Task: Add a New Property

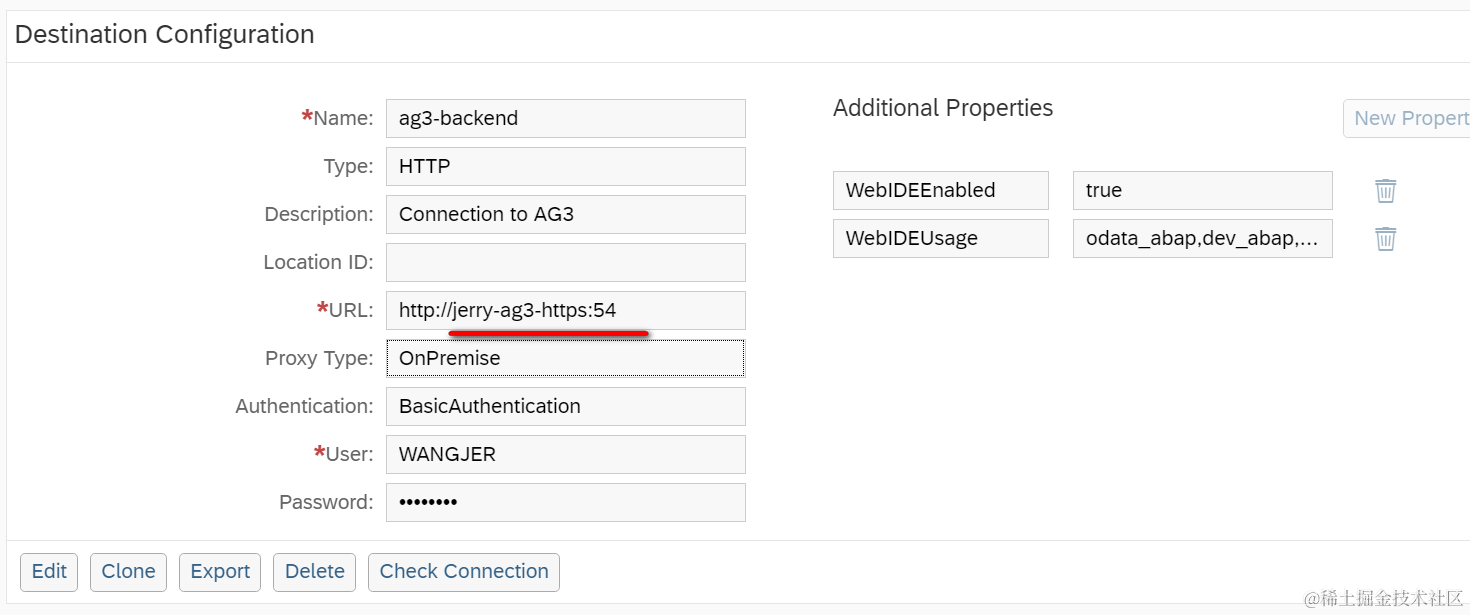Action: point(1408,118)
